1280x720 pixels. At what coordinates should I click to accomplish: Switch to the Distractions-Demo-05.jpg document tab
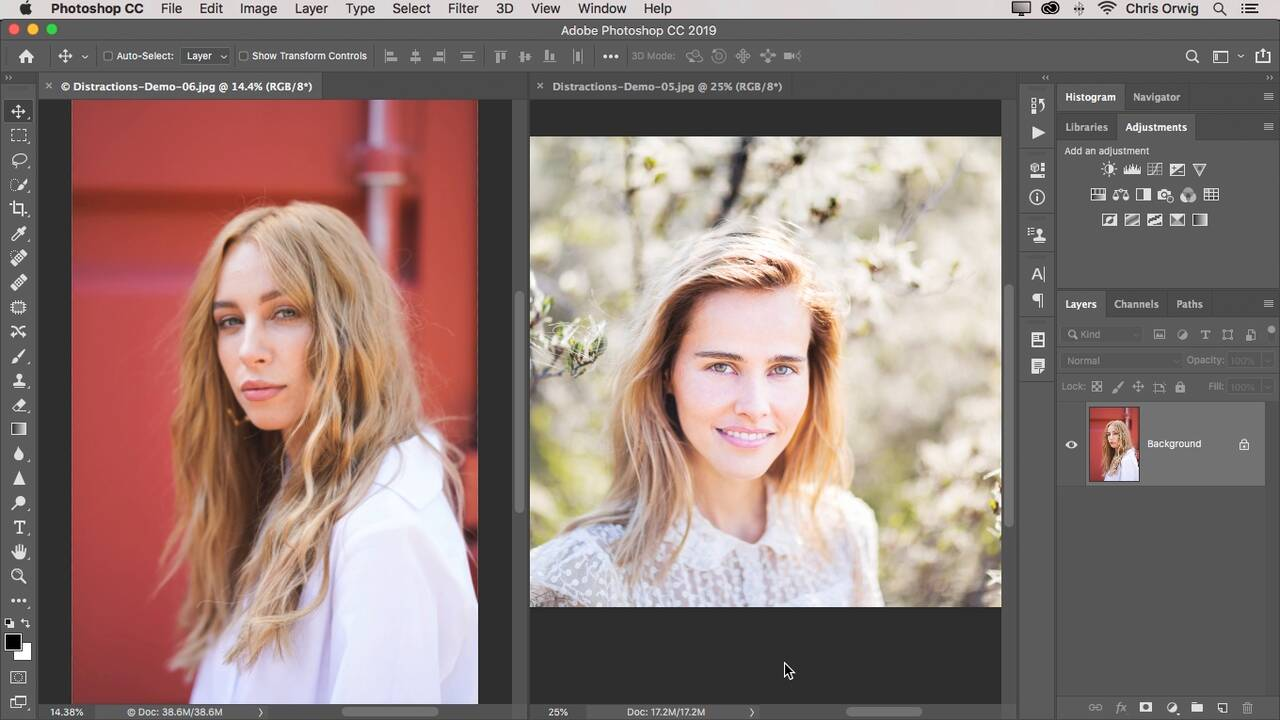(667, 87)
